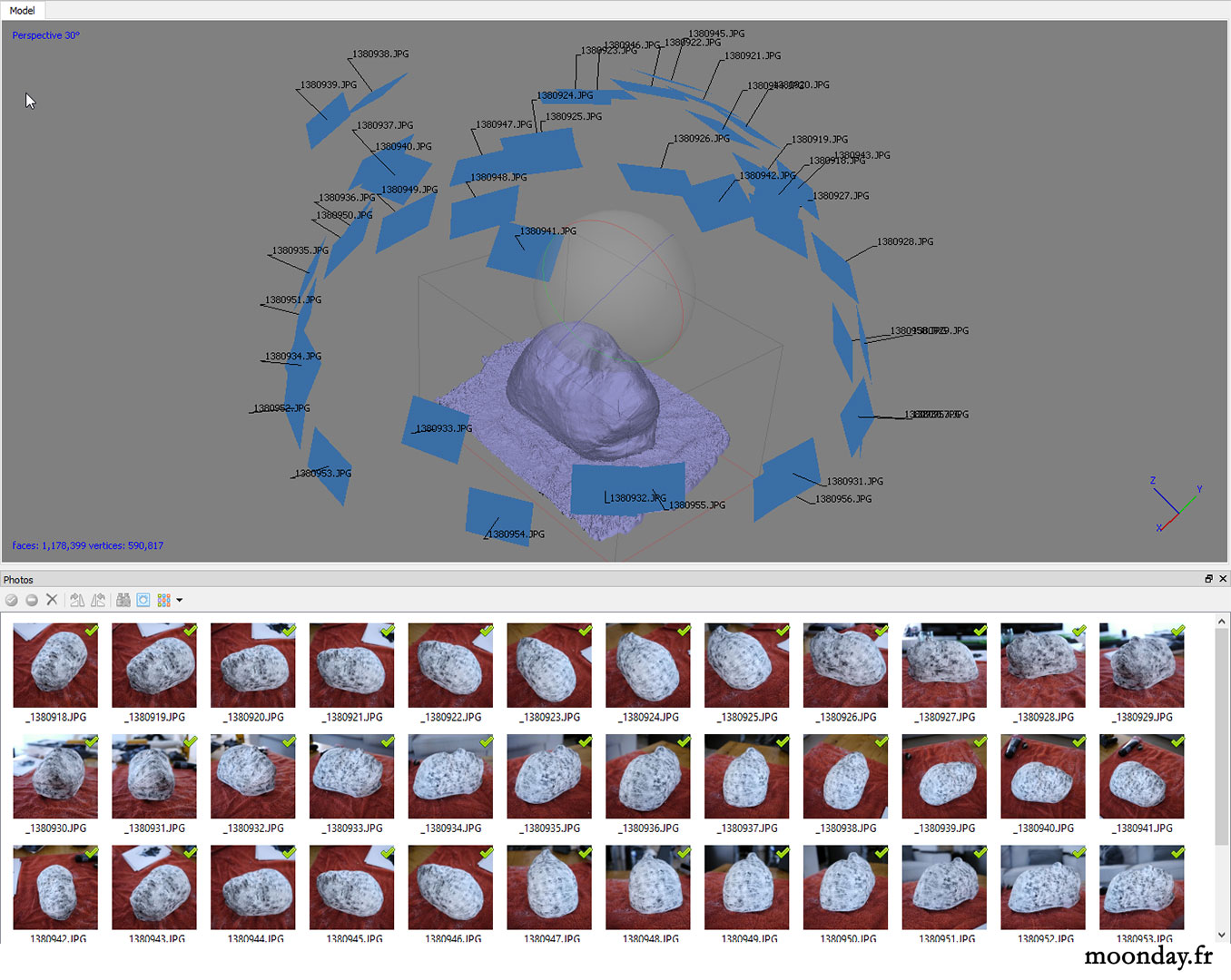Click the Rotate Right photo icon
Viewport: 1231px width, 980px height.
98,600
